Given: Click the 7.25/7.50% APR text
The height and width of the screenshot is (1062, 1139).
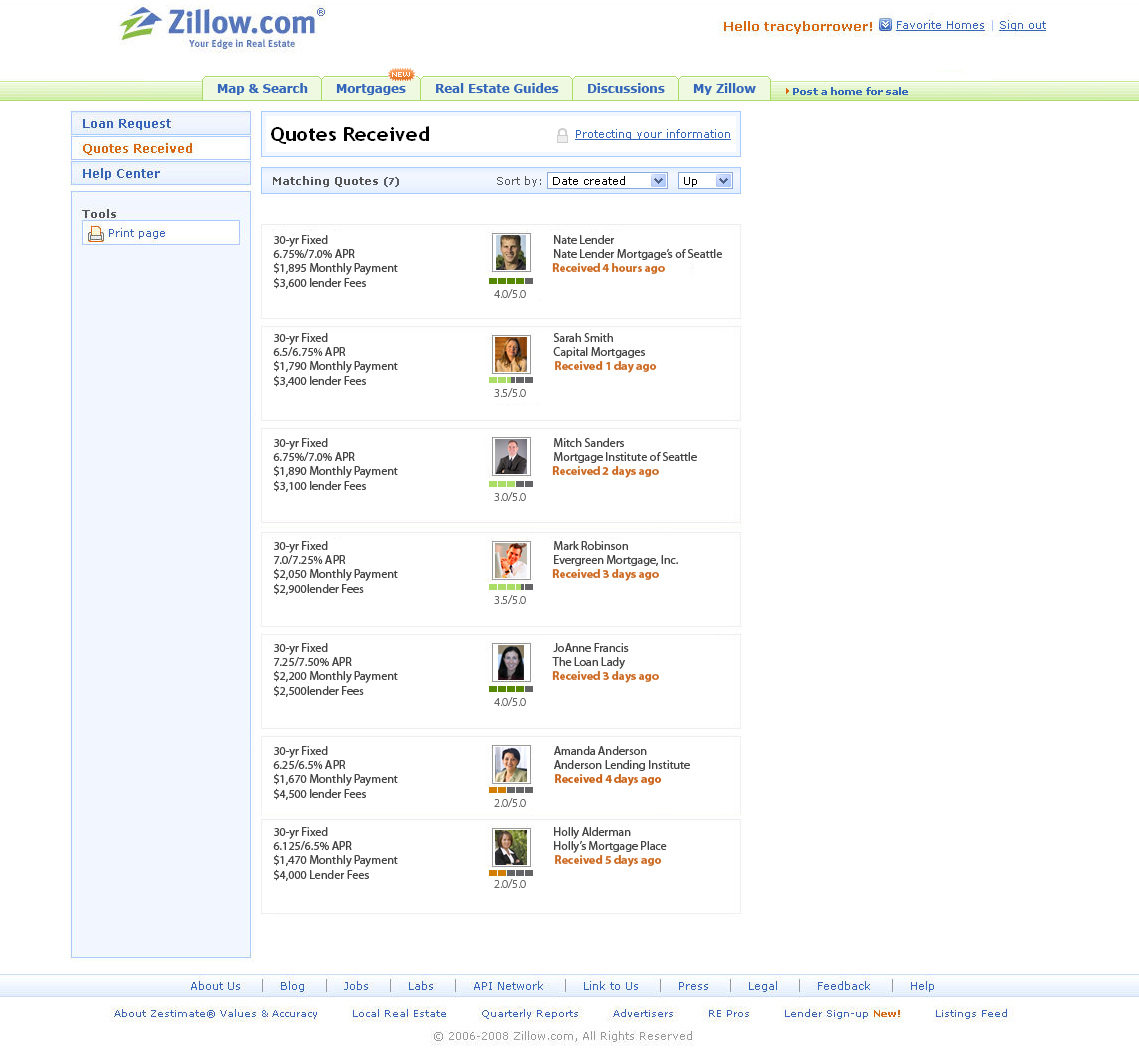Looking at the screenshot, I should [x=312, y=662].
